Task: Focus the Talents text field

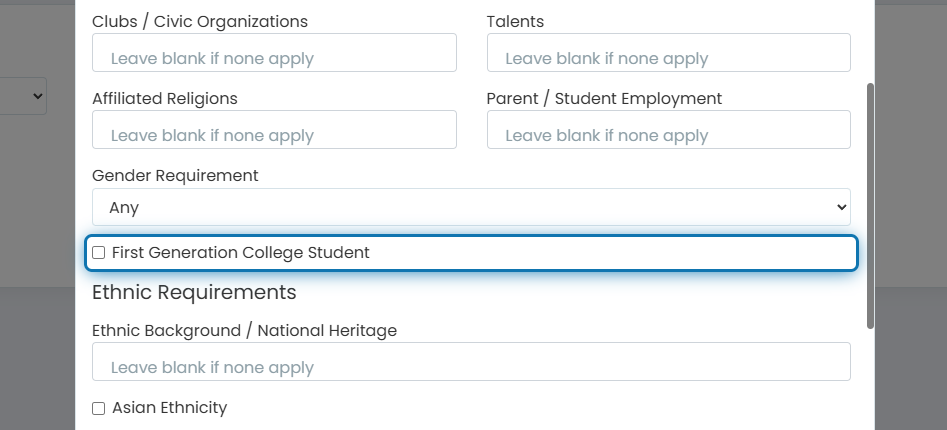Action: click(669, 53)
